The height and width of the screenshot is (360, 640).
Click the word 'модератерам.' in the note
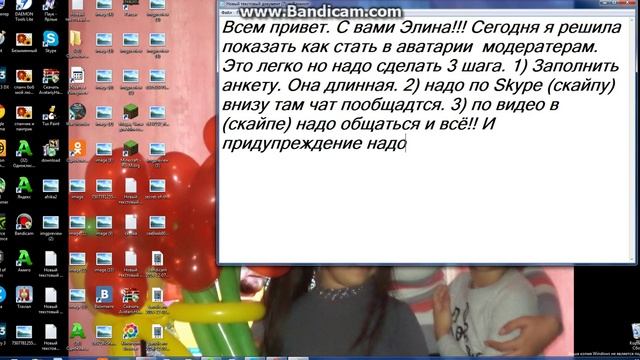tap(540, 47)
